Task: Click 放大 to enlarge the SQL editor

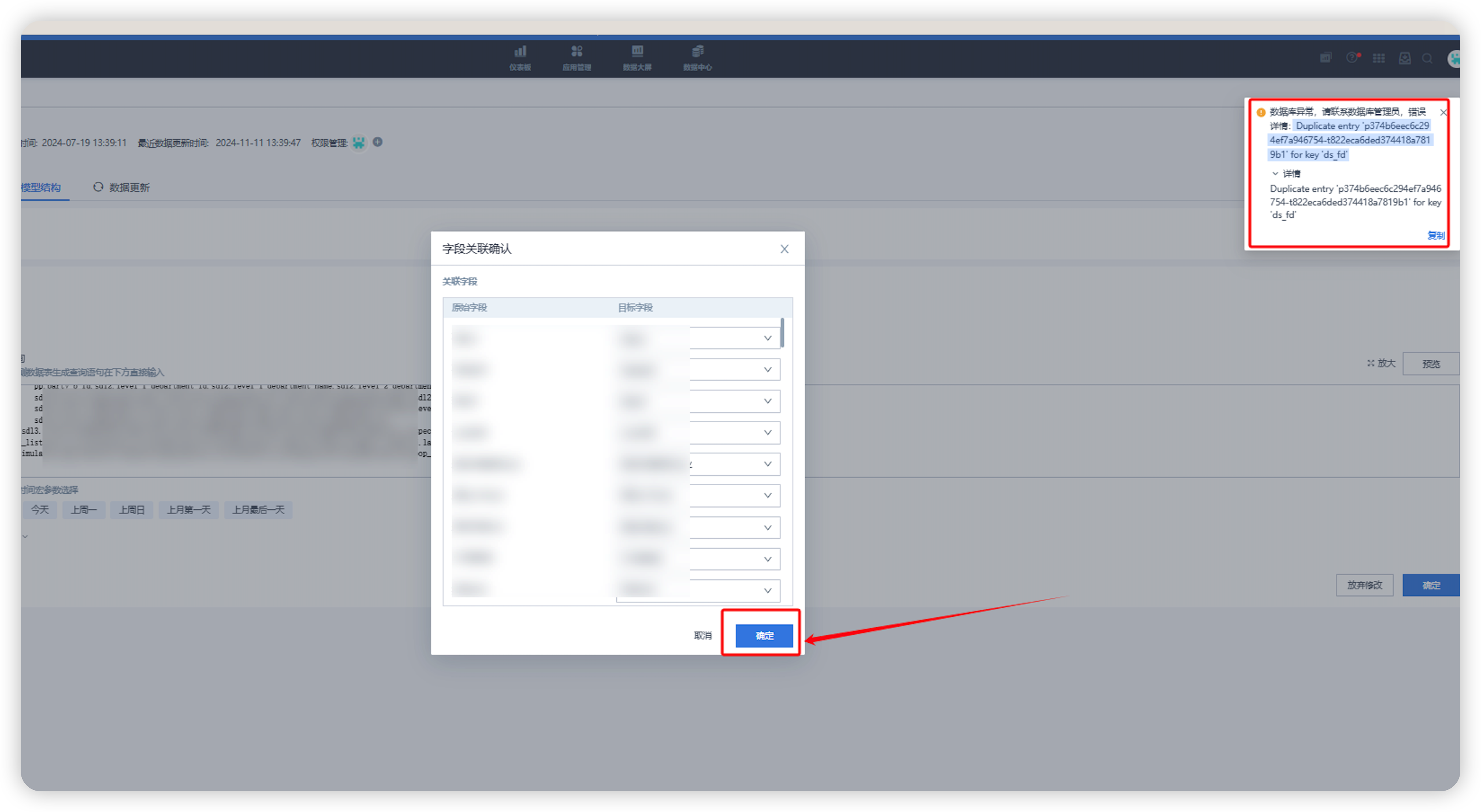Action: coord(1380,363)
